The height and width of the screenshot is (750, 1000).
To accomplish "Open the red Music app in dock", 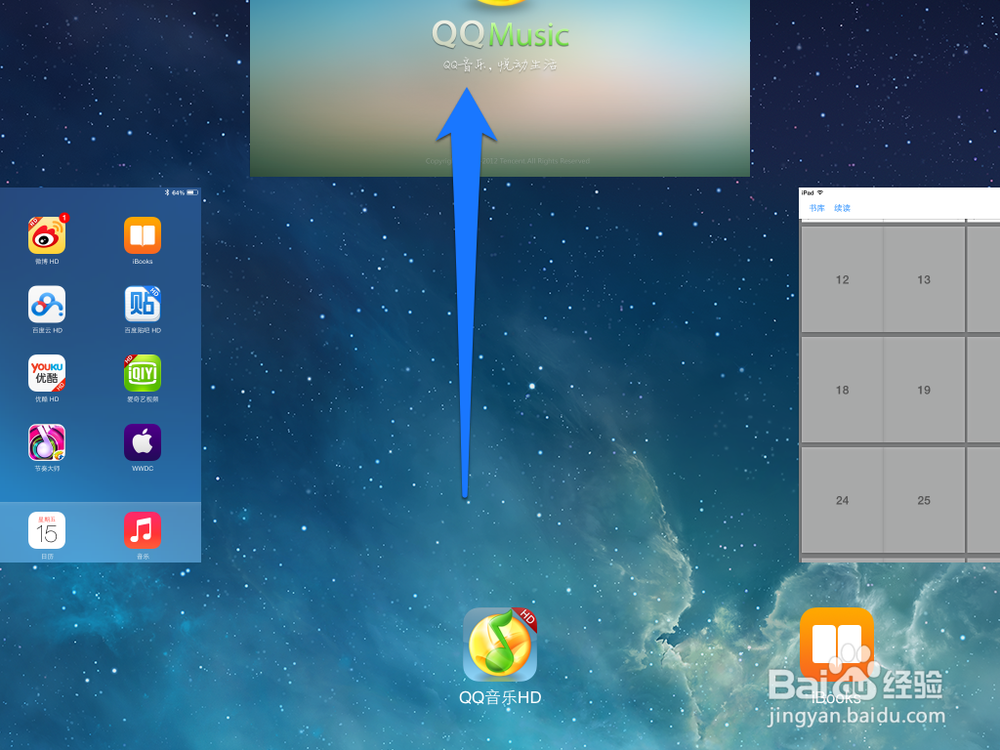I will click(x=142, y=530).
